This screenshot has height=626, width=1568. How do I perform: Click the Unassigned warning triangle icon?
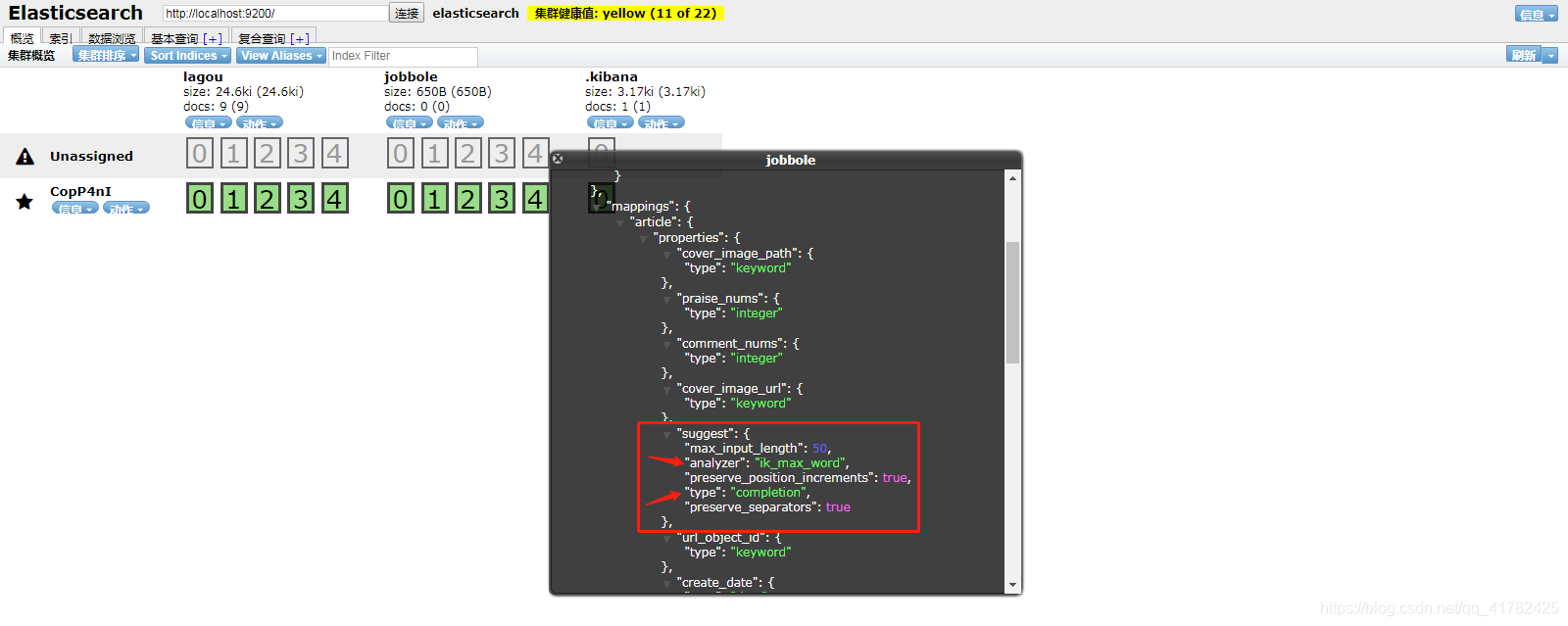click(x=25, y=156)
